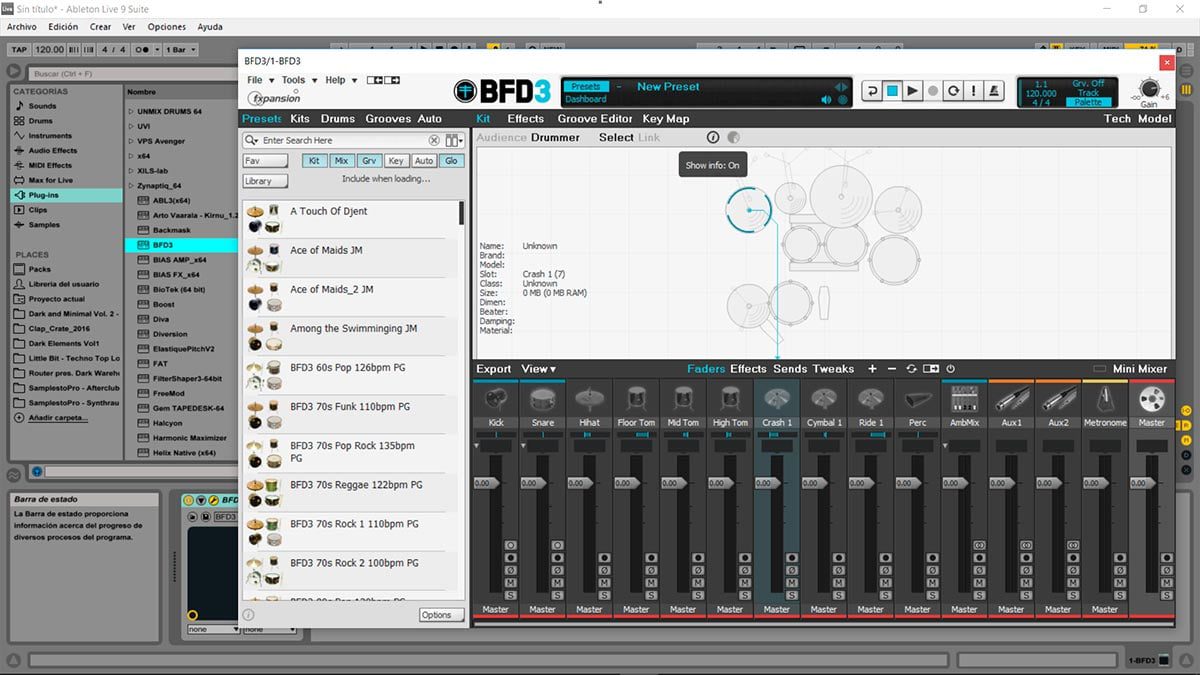Solo the Snare channel

point(557,595)
